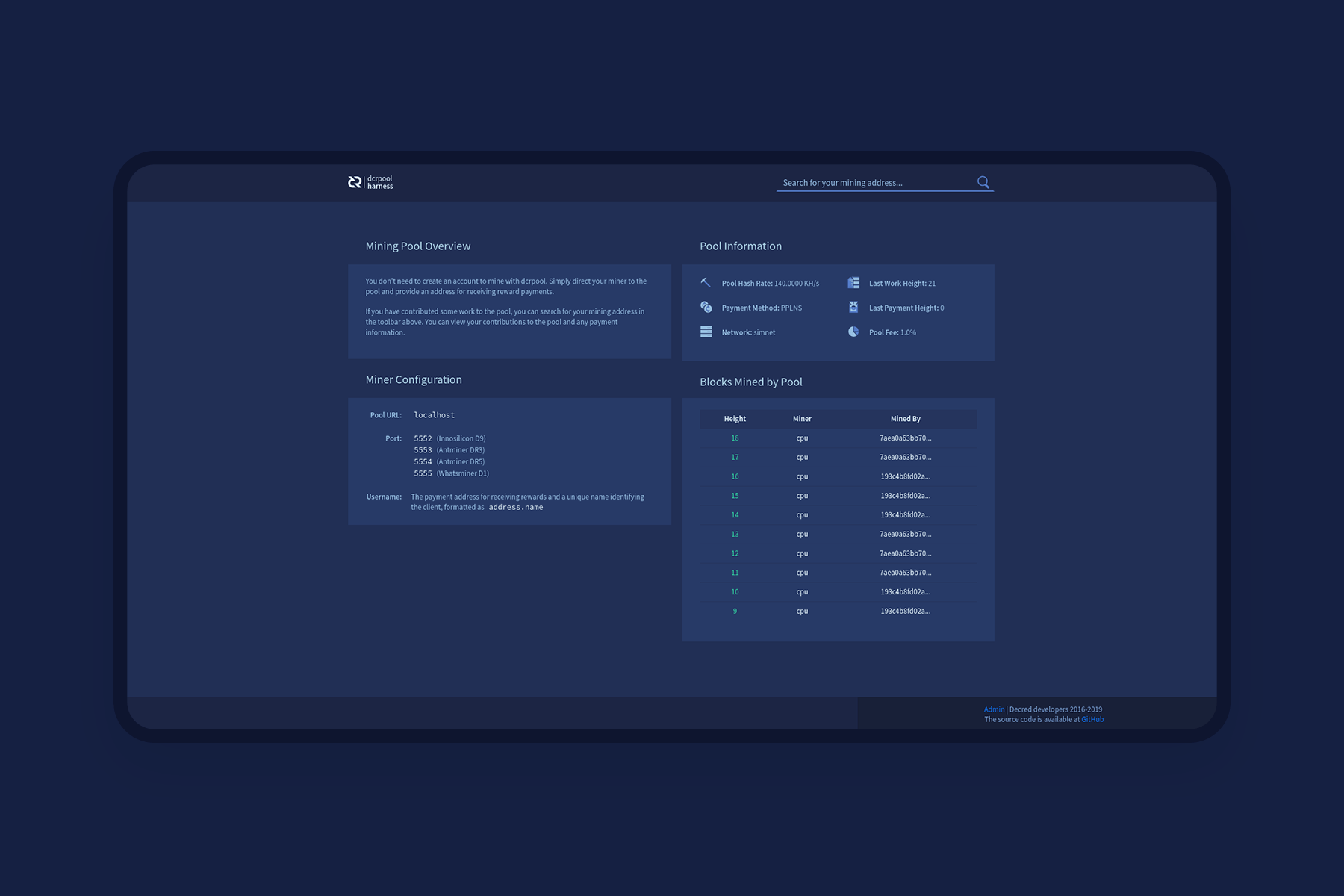Click the Pool Information heading
1344x896 pixels.
pyautogui.click(x=741, y=246)
